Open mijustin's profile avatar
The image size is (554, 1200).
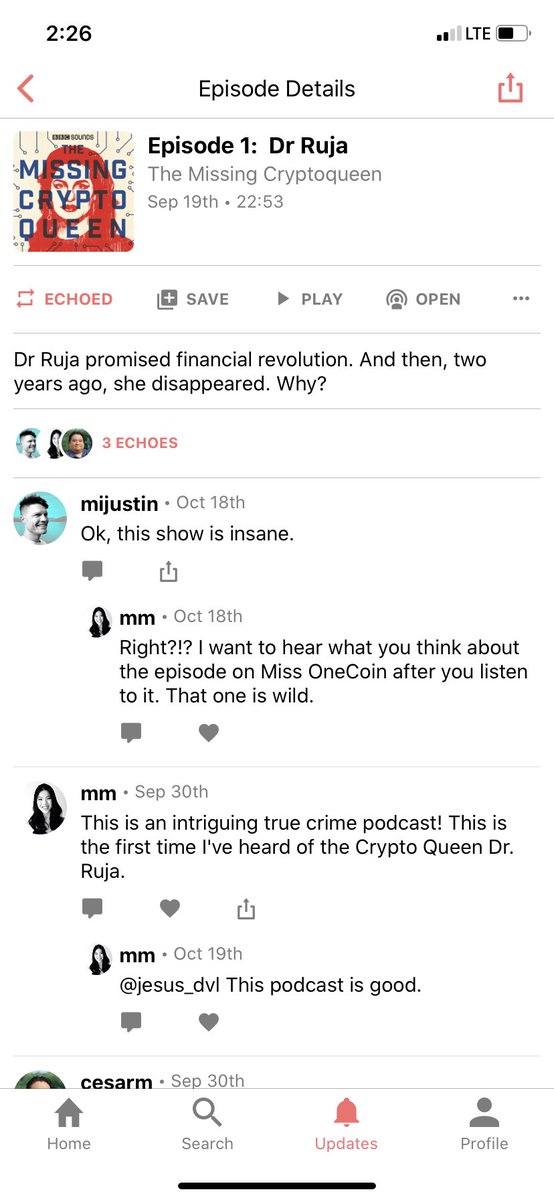tap(40, 518)
